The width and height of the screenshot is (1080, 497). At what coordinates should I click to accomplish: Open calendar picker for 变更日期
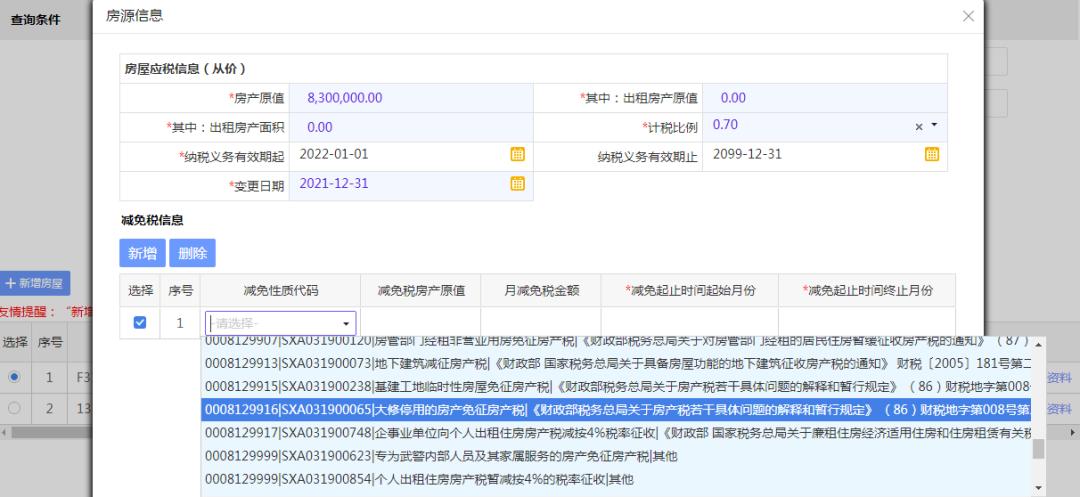pos(517,183)
